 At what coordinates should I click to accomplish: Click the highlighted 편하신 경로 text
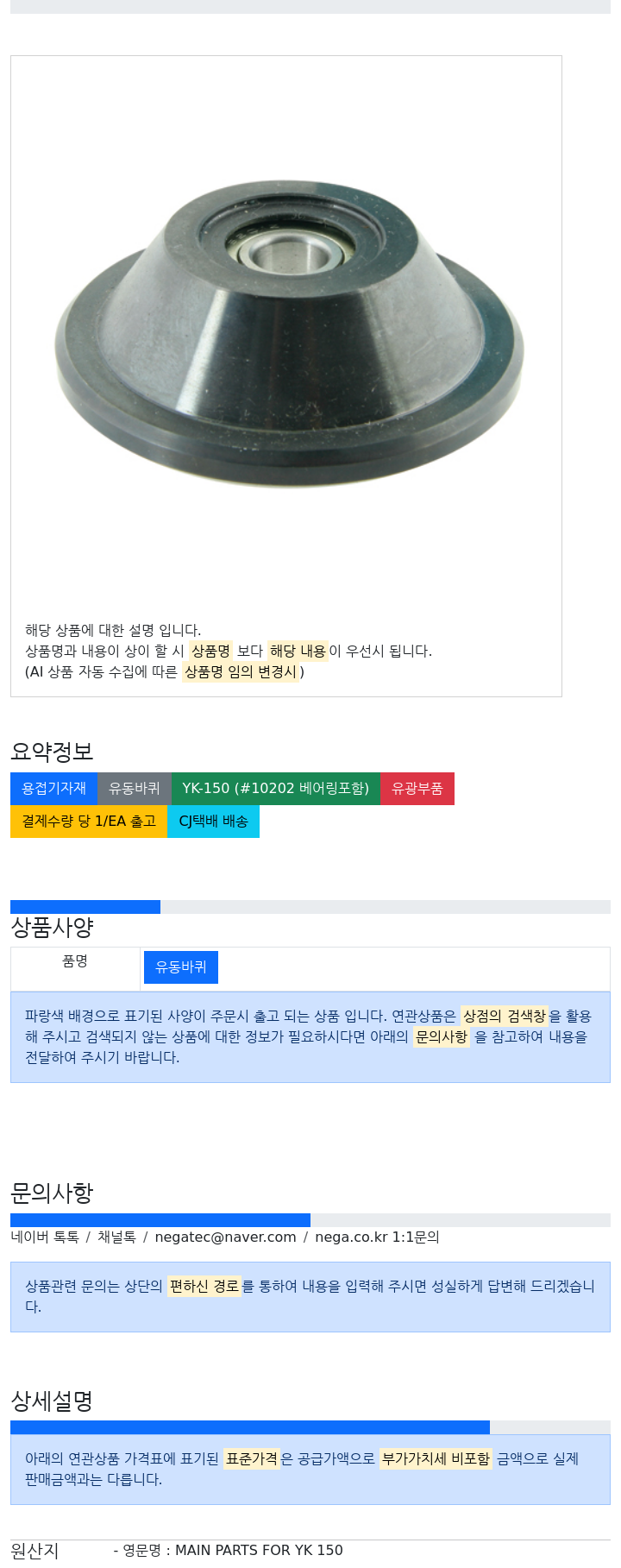[204, 1286]
